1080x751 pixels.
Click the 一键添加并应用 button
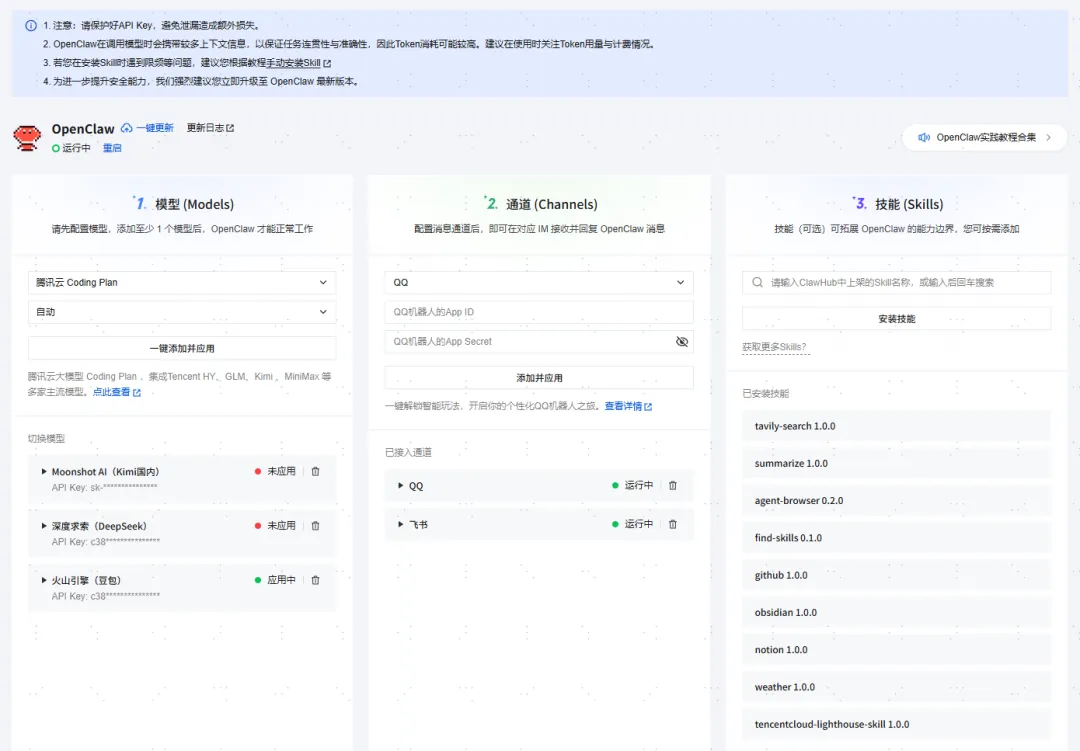coord(182,349)
